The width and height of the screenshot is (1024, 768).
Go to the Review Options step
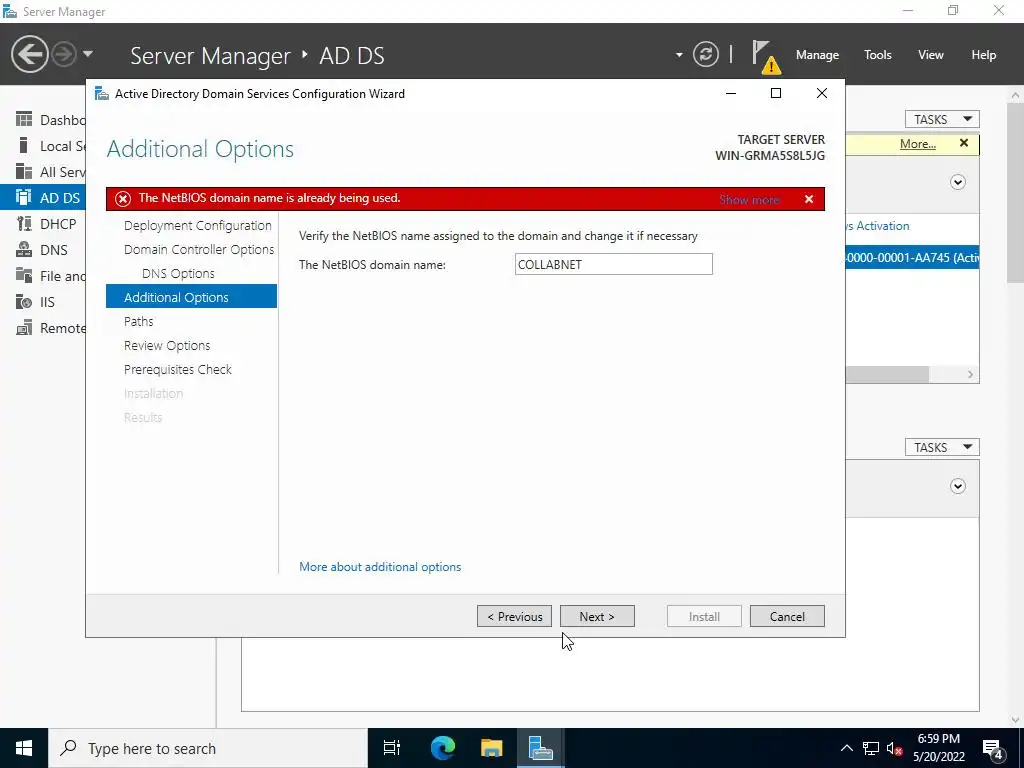[x=167, y=345]
